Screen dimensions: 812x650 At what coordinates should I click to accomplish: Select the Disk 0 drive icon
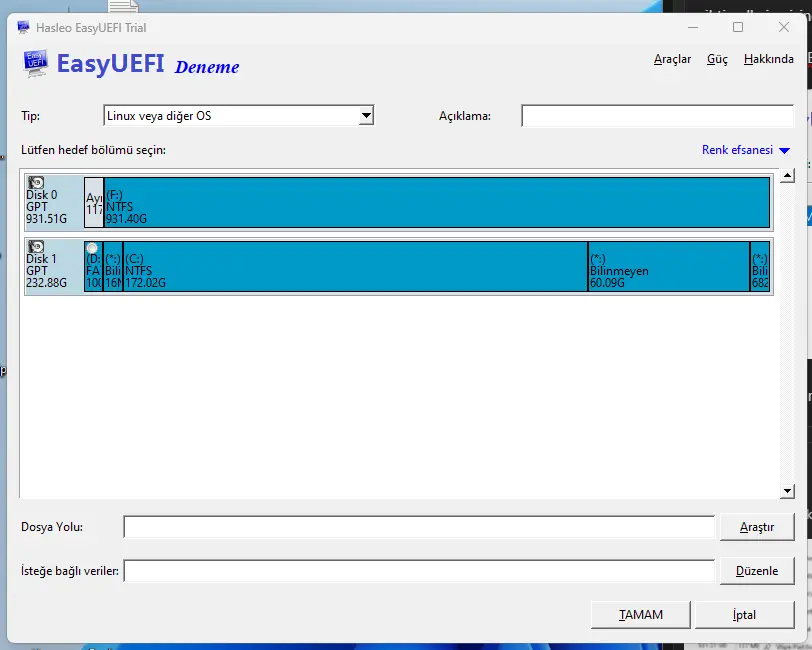[36, 182]
